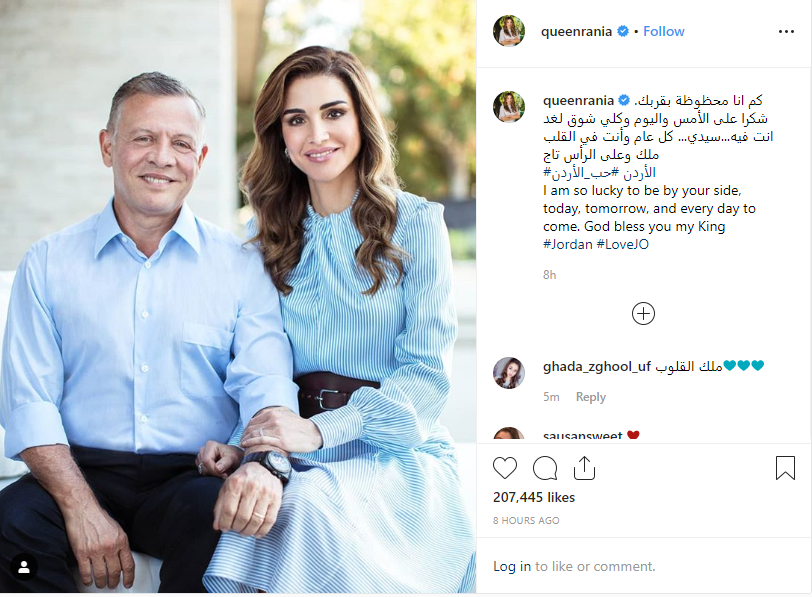Open comments with the speech bubble icon
This screenshot has height=597, width=812.
click(545, 468)
